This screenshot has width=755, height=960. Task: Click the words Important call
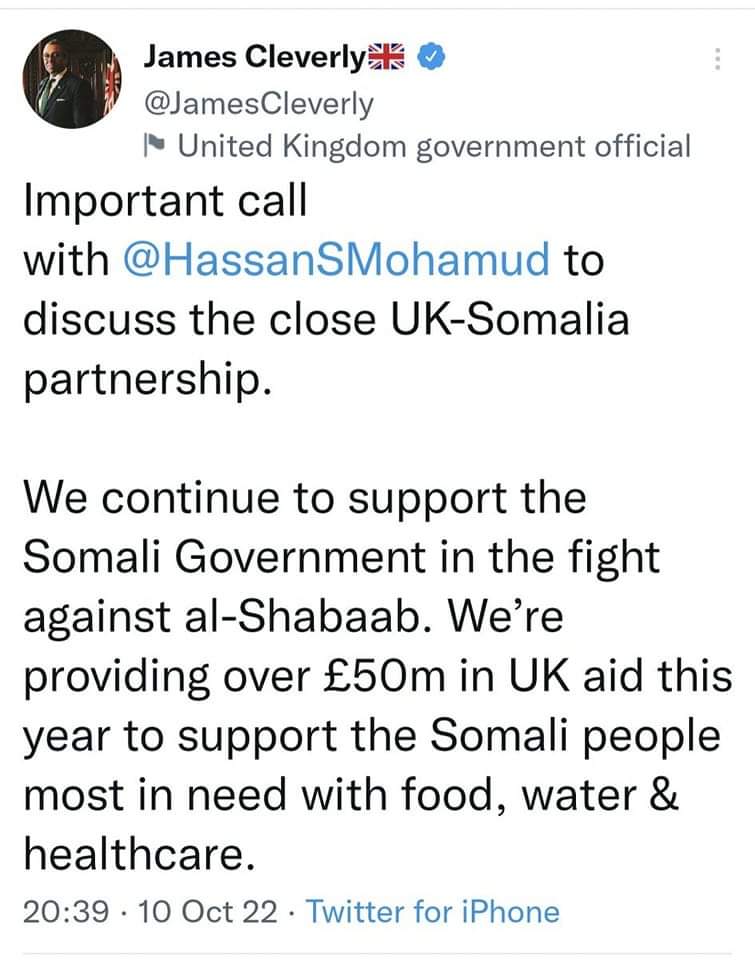point(165,200)
